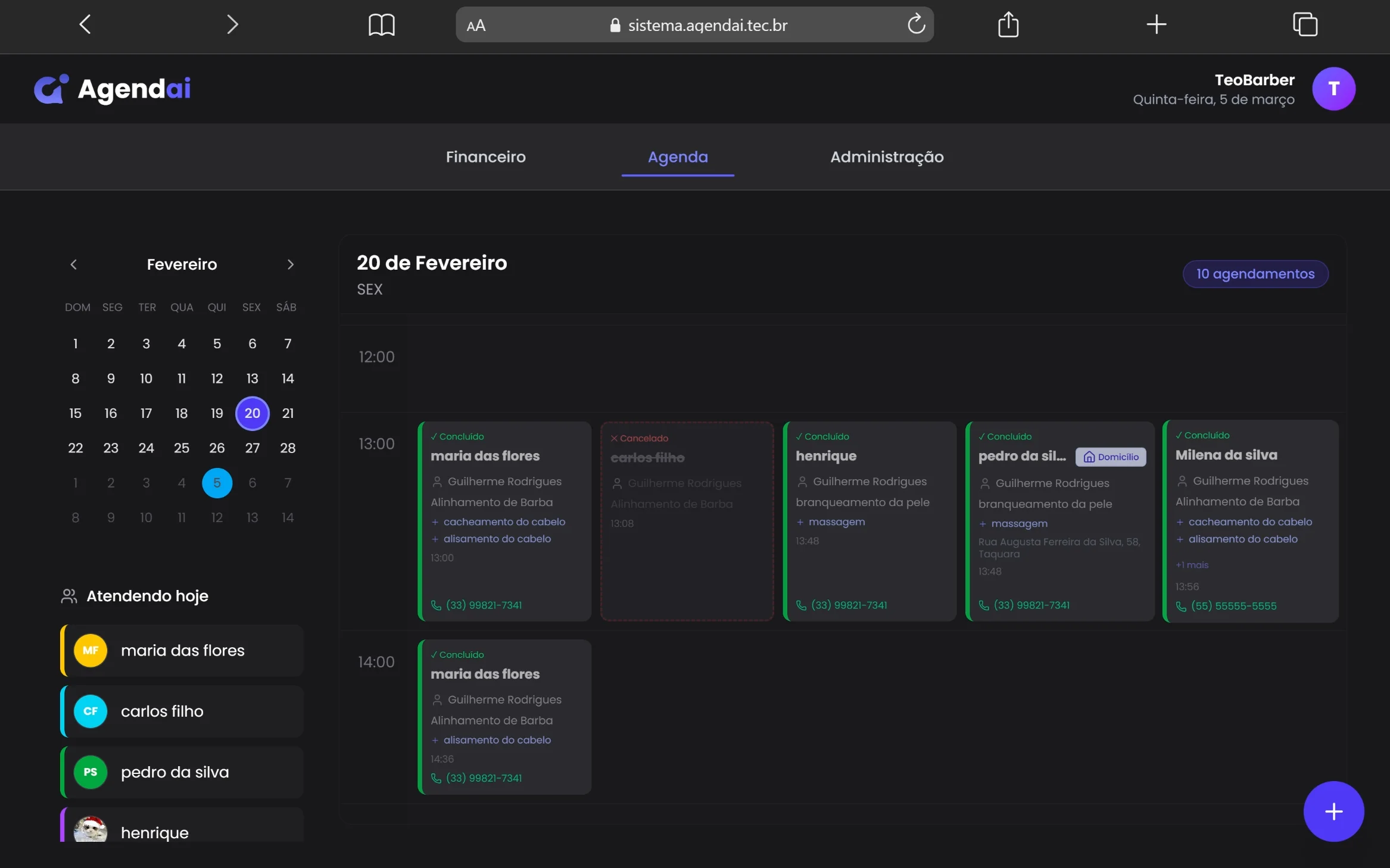This screenshot has height=868, width=1390.
Task: Open the TeoBarber profile avatar
Action: coord(1333,89)
